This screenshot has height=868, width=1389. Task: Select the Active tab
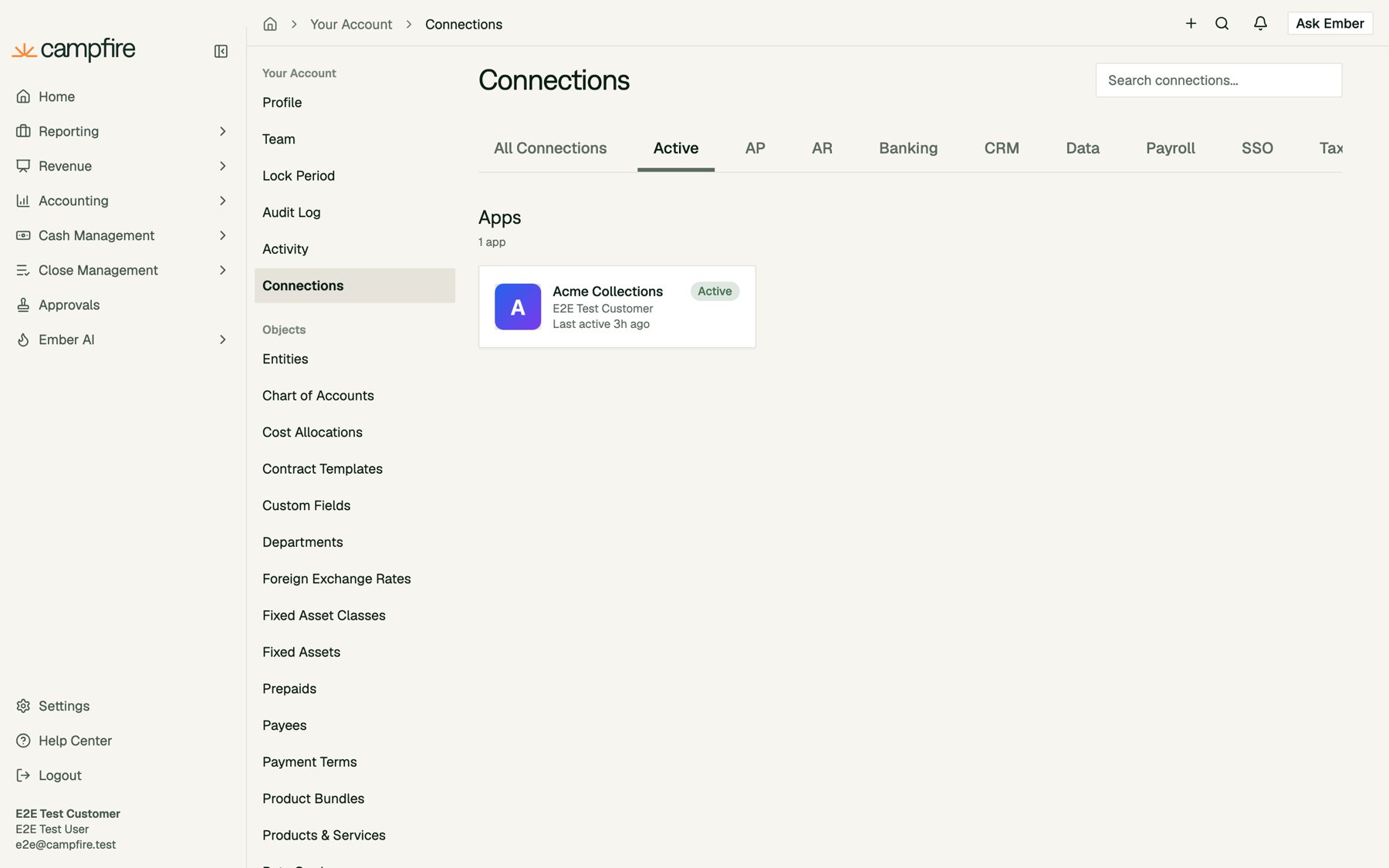[676, 148]
